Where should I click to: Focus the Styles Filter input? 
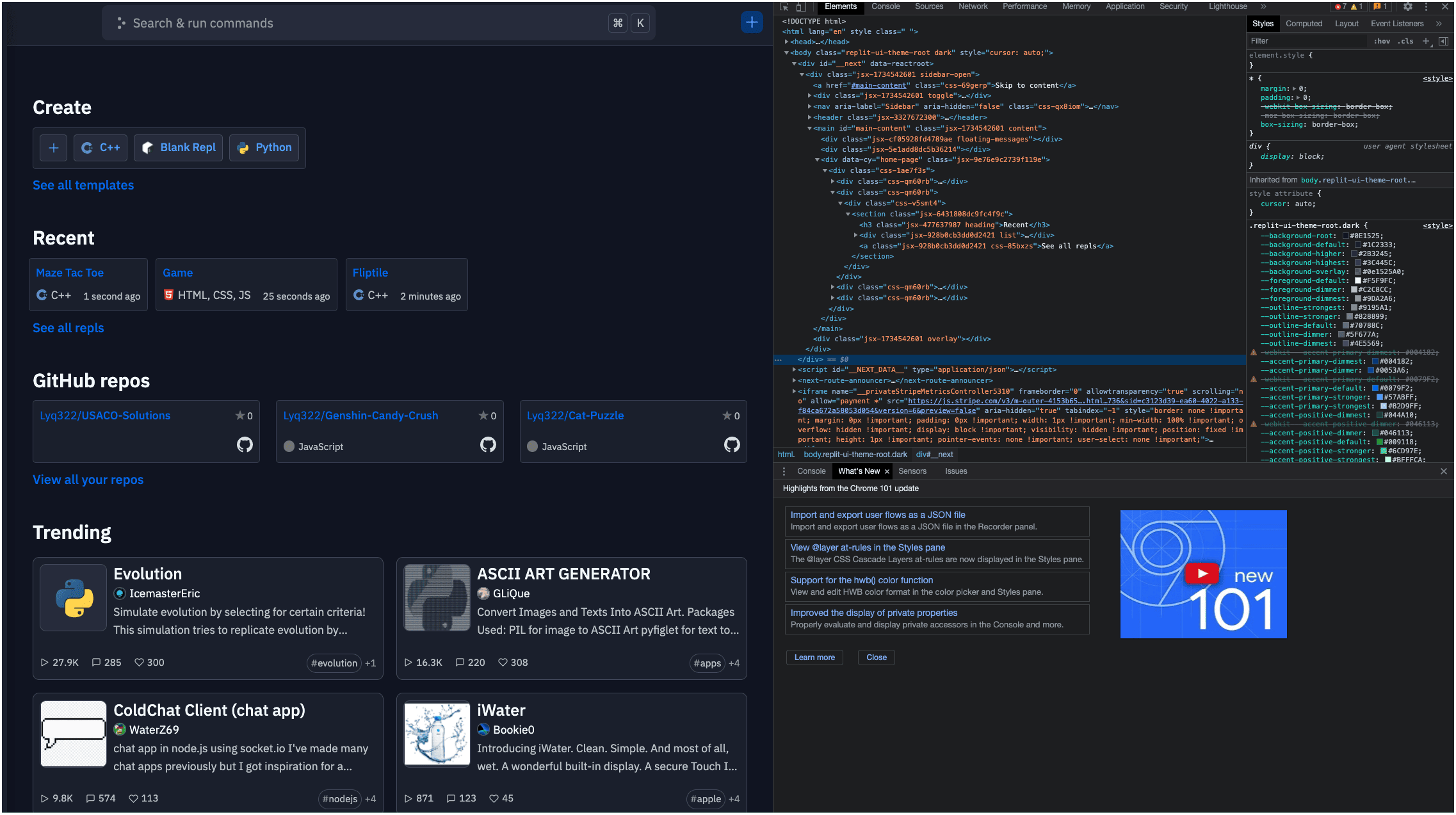[x=1306, y=41]
